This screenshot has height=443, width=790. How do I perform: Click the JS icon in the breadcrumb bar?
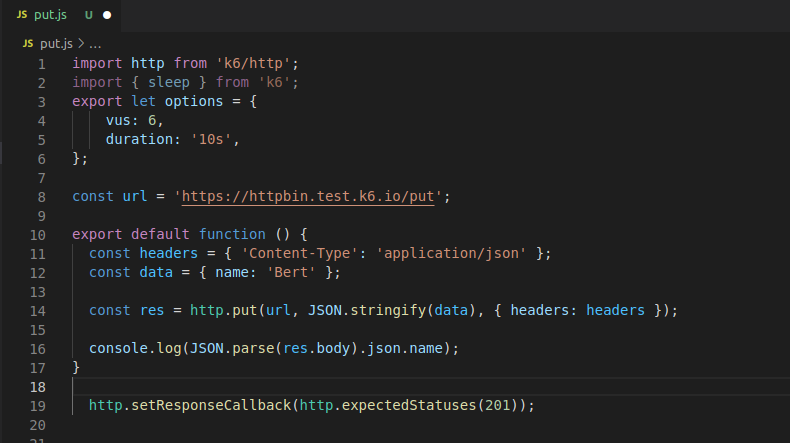(28, 44)
